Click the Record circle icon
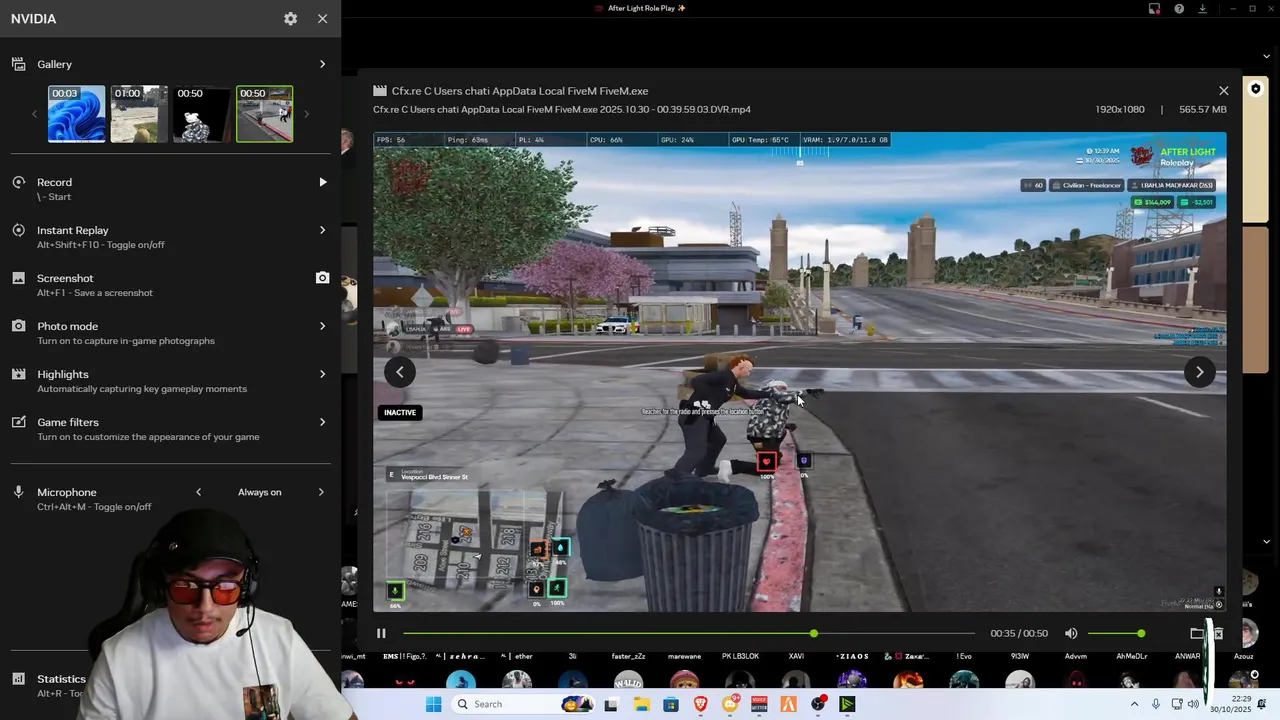 18,182
